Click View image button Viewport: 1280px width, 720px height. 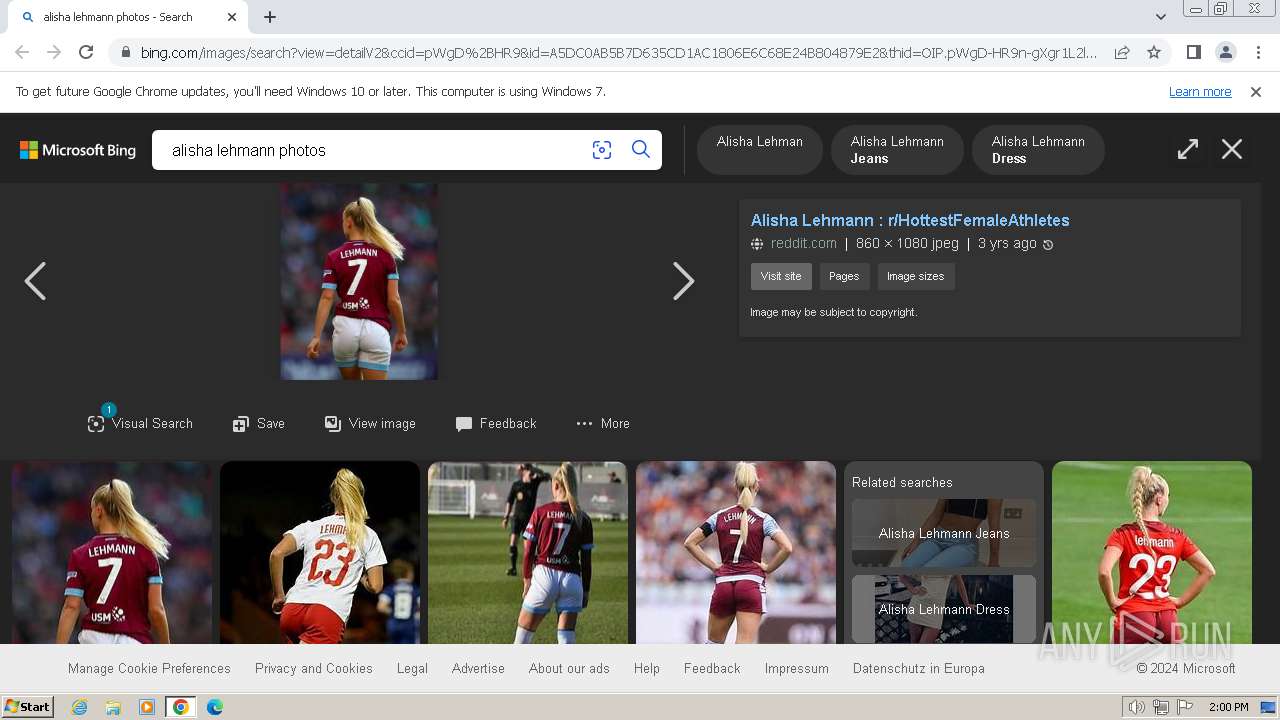370,424
